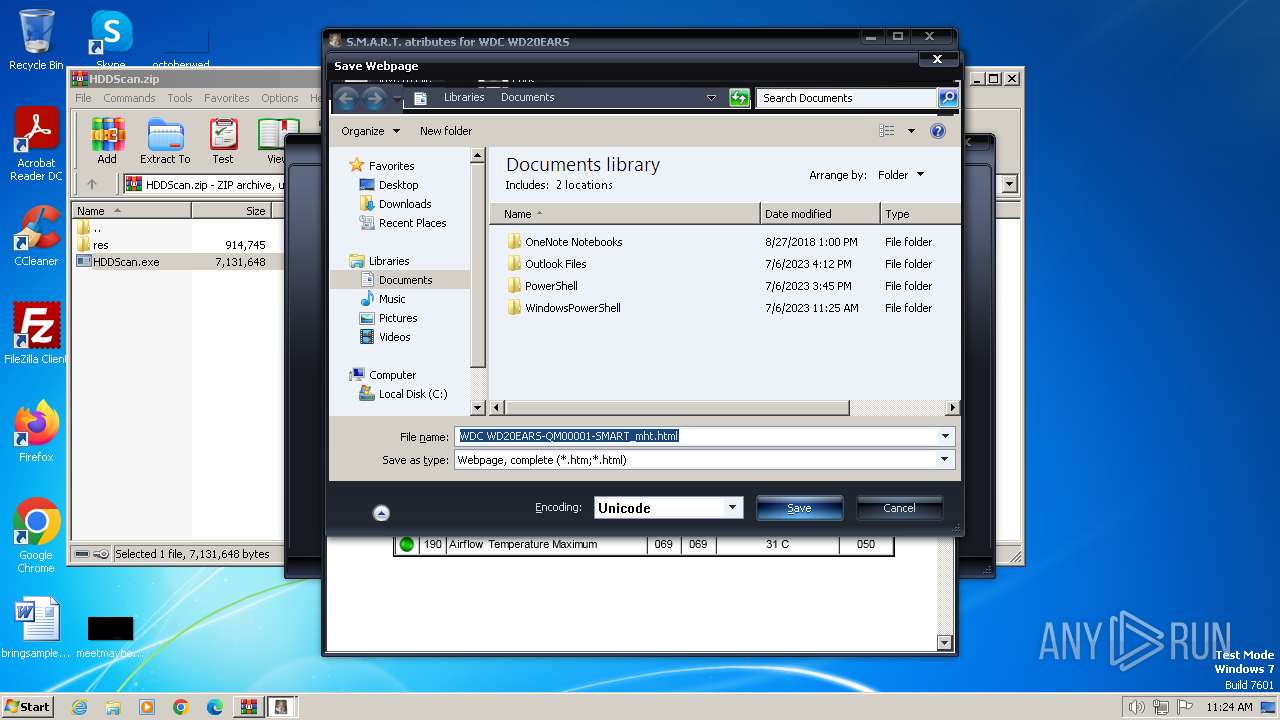The width and height of the screenshot is (1280, 720).
Task: Select the res folder in WinRAR list
Action: tap(93, 245)
